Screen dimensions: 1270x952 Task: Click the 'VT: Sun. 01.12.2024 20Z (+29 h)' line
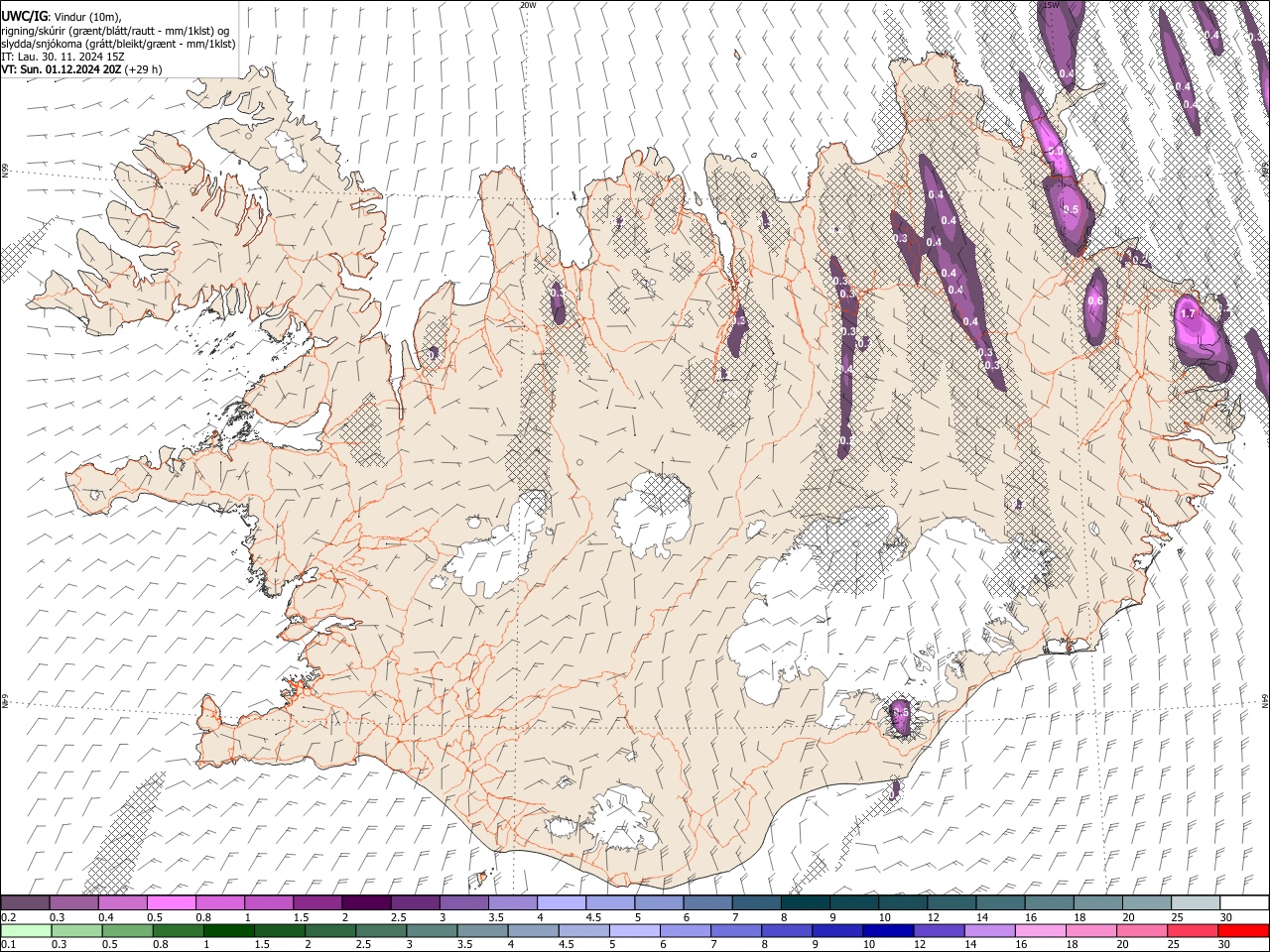81,69
